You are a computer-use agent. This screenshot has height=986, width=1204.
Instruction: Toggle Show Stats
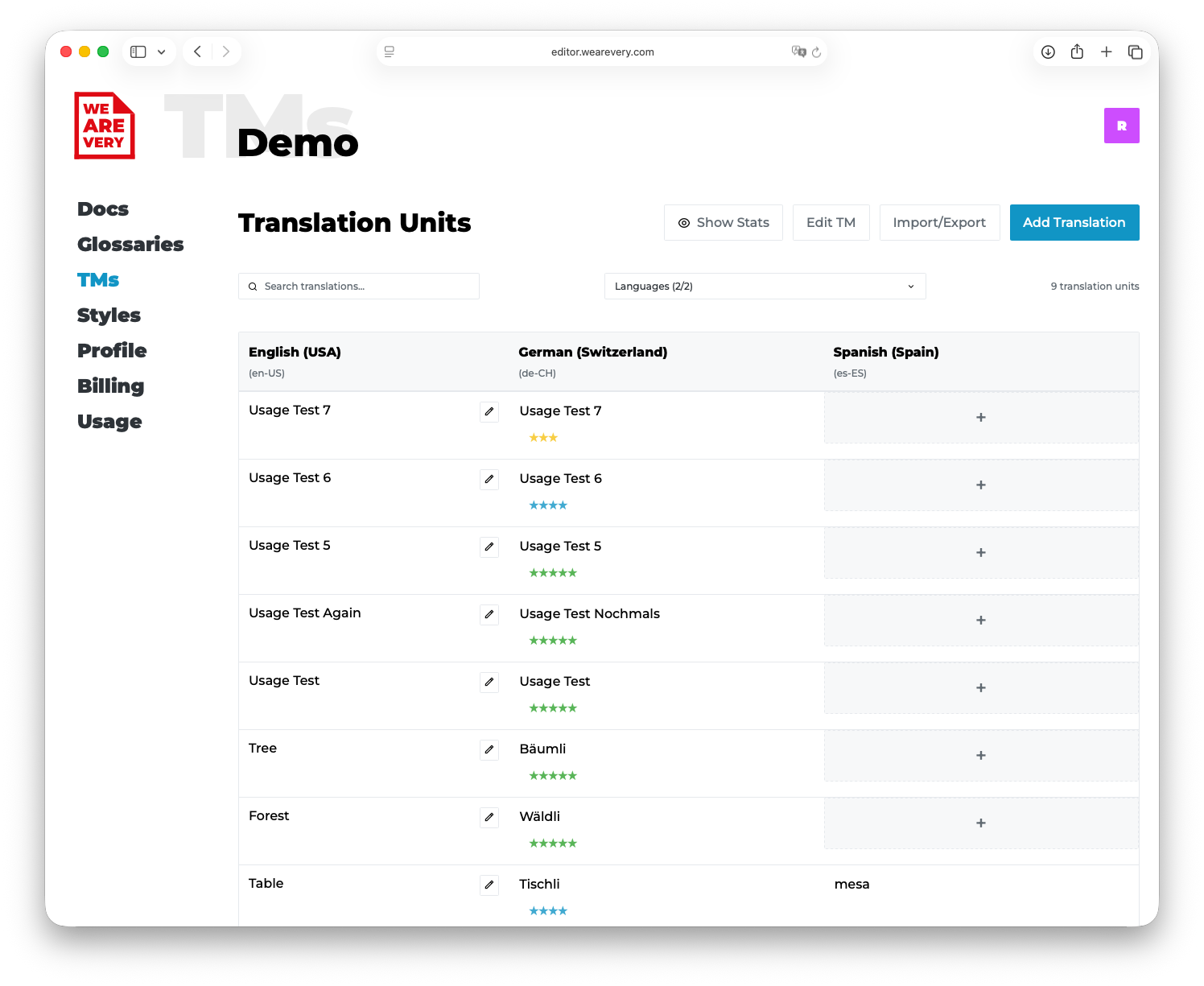(724, 222)
